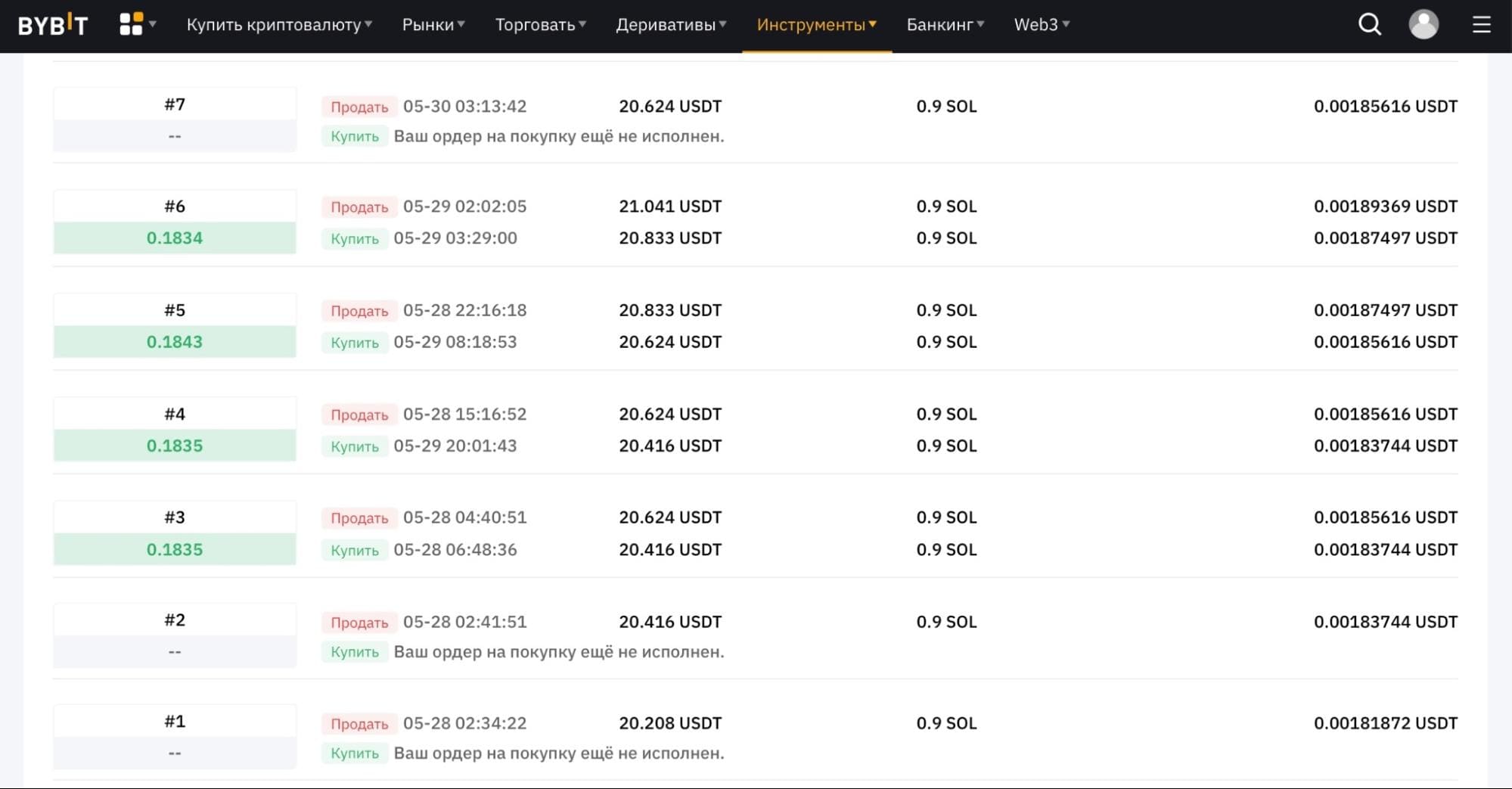Click the sell timestamp 05-30 03:13:42
Image resolution: width=1512 pixels, height=789 pixels.
(x=464, y=107)
